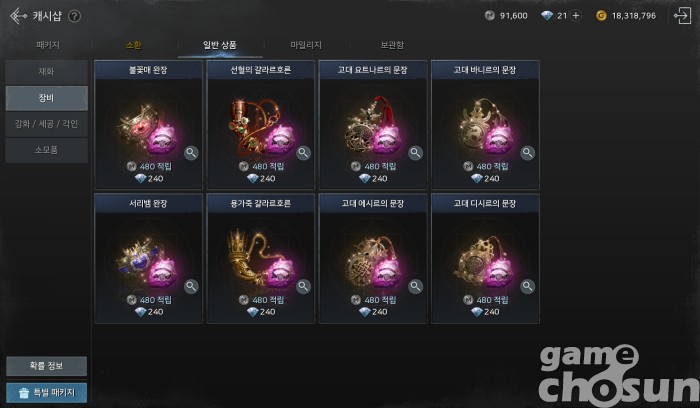Select the 강화 / 세공 / 각인 category
700x408 pixels.
(x=46, y=124)
